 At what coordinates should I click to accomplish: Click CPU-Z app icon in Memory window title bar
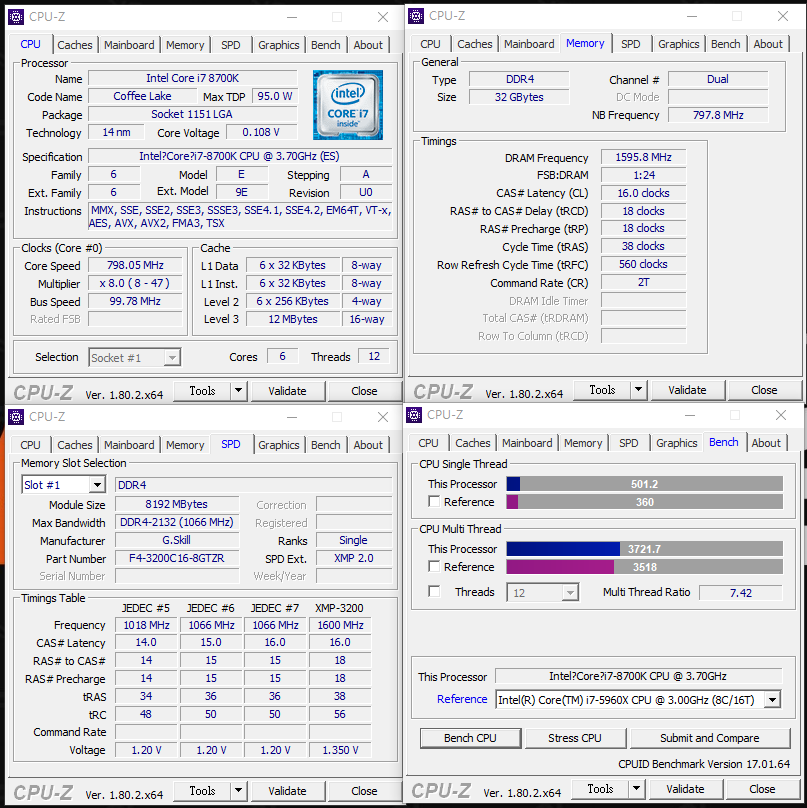pyautogui.click(x=416, y=16)
